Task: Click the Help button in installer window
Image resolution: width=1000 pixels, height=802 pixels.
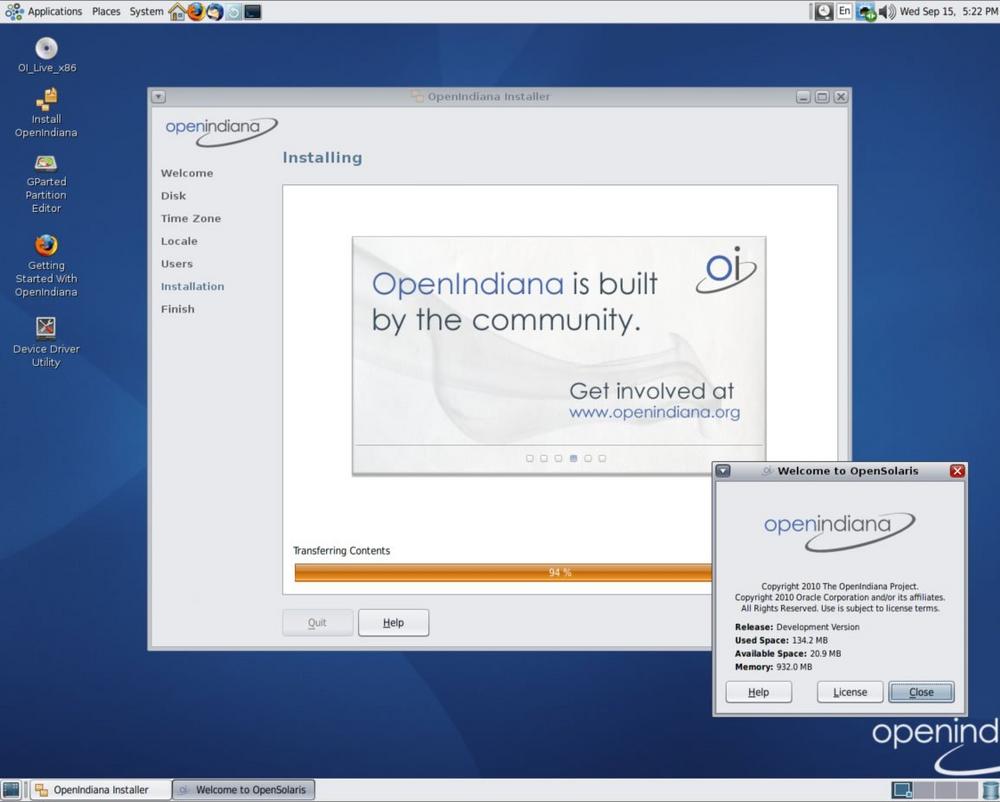Action: coord(393,623)
